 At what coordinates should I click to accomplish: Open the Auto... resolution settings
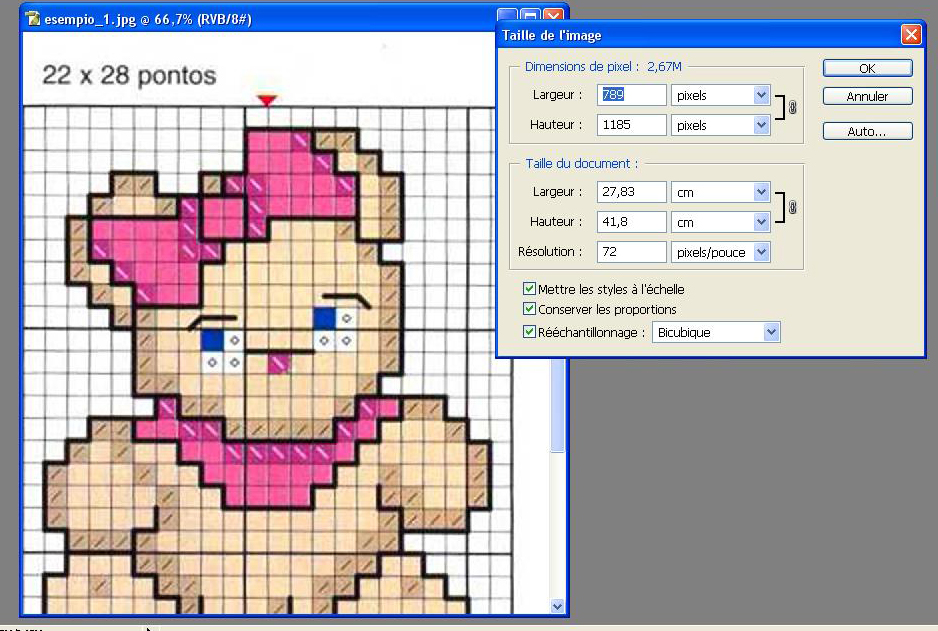(x=867, y=131)
